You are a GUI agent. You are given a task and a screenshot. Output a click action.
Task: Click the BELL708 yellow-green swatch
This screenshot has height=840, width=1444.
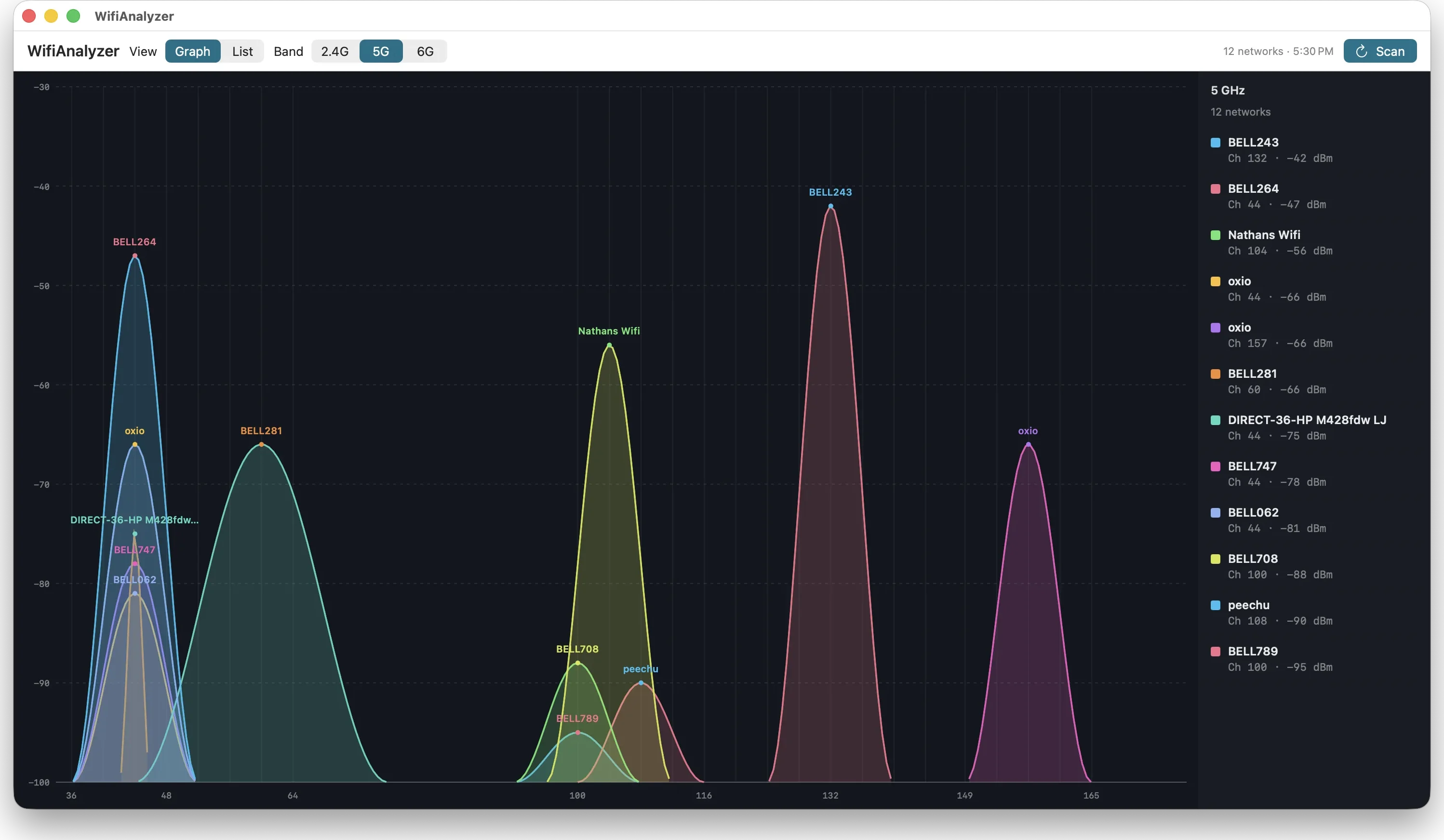tap(1215, 559)
